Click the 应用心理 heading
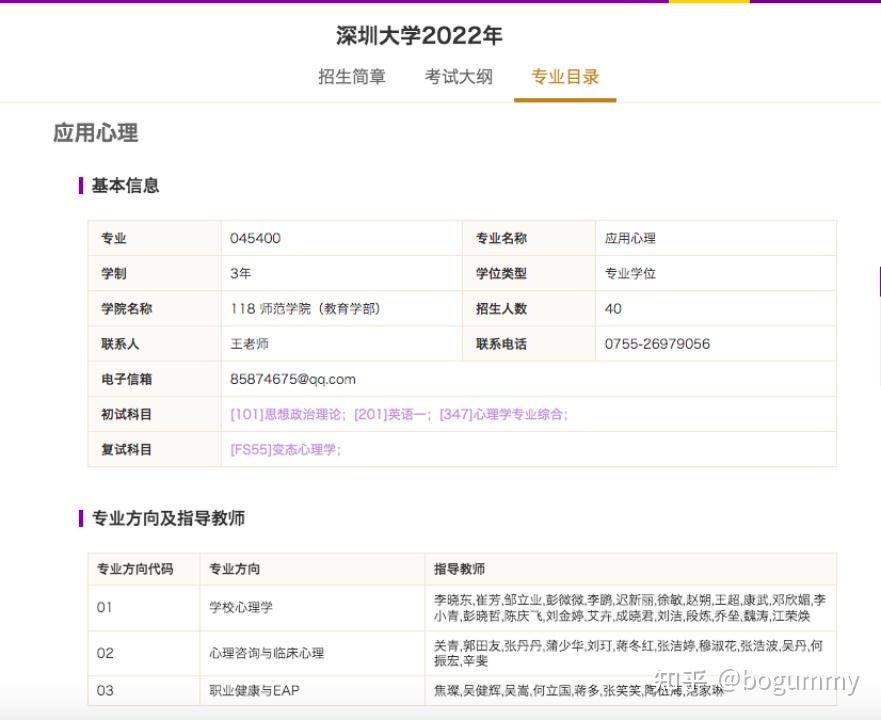 94,133
